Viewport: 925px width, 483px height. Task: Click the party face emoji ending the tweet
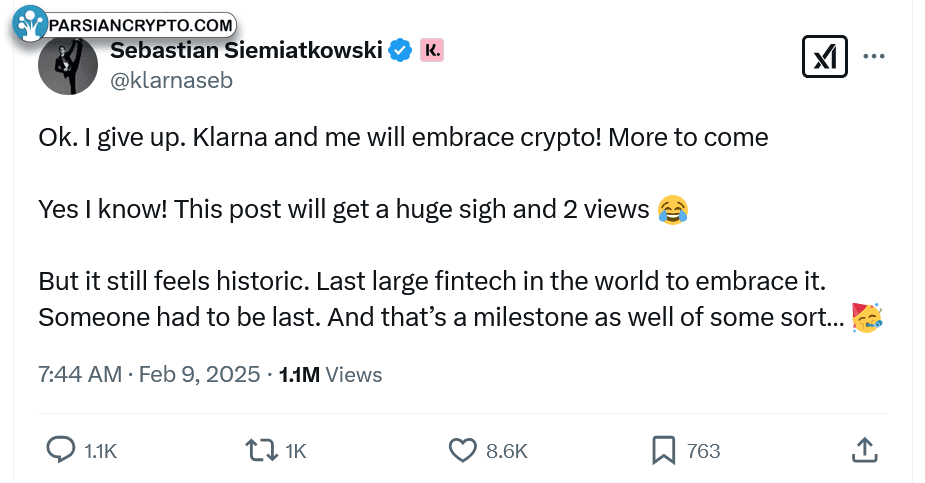[866, 318]
